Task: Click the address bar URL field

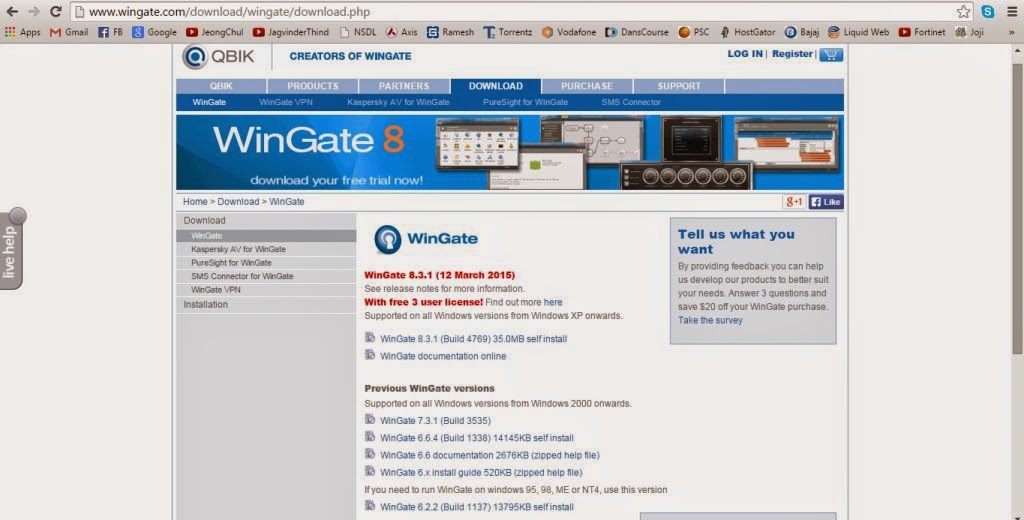Action: pos(513,12)
